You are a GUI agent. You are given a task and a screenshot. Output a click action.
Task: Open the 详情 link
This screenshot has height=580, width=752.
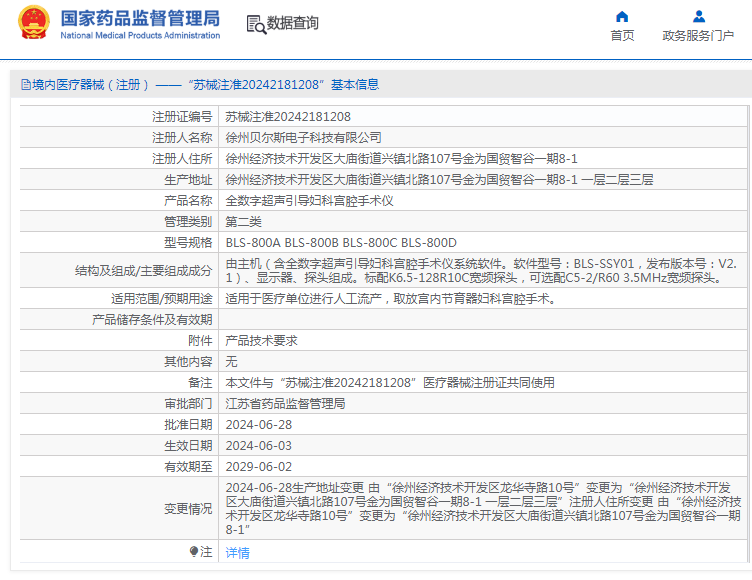tap(237, 553)
